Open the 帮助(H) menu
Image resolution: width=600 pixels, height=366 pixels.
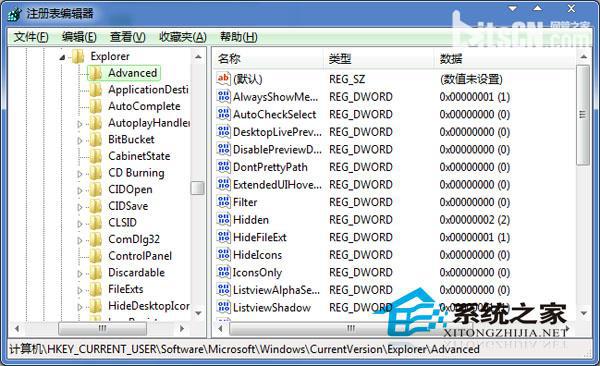click(x=238, y=37)
